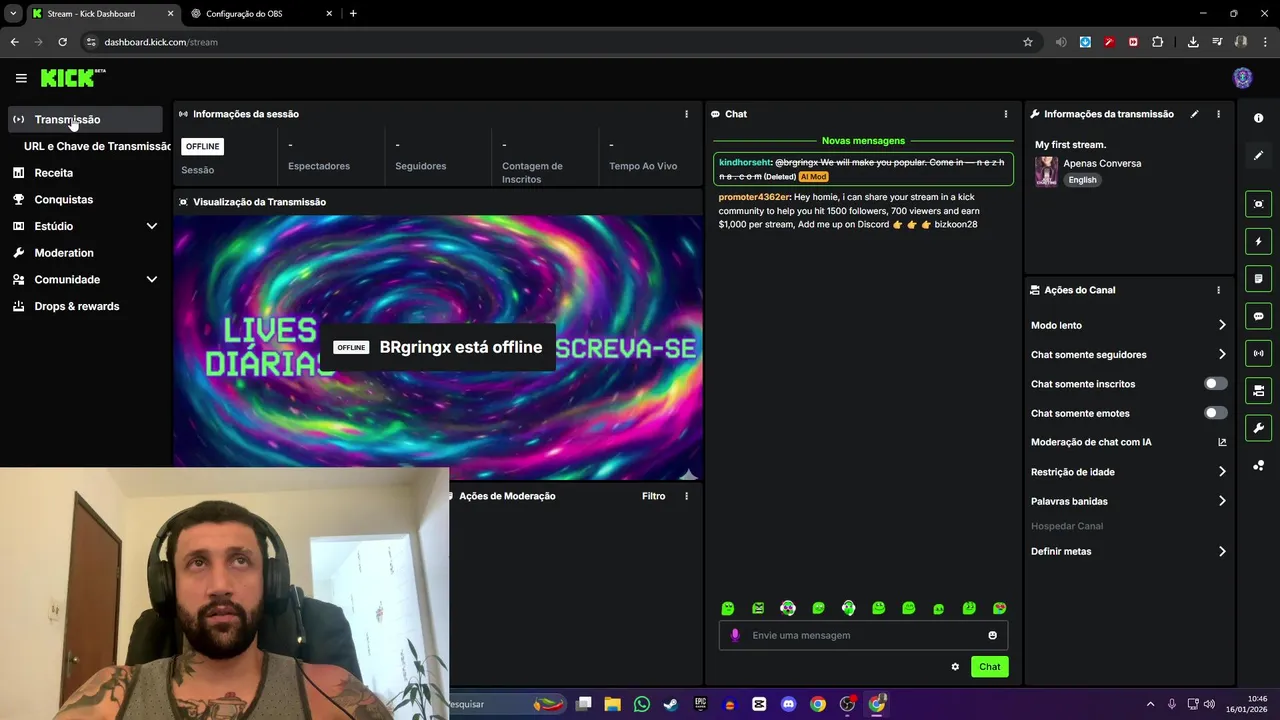Focus the Envie uma mensagem input field

[x=863, y=635]
